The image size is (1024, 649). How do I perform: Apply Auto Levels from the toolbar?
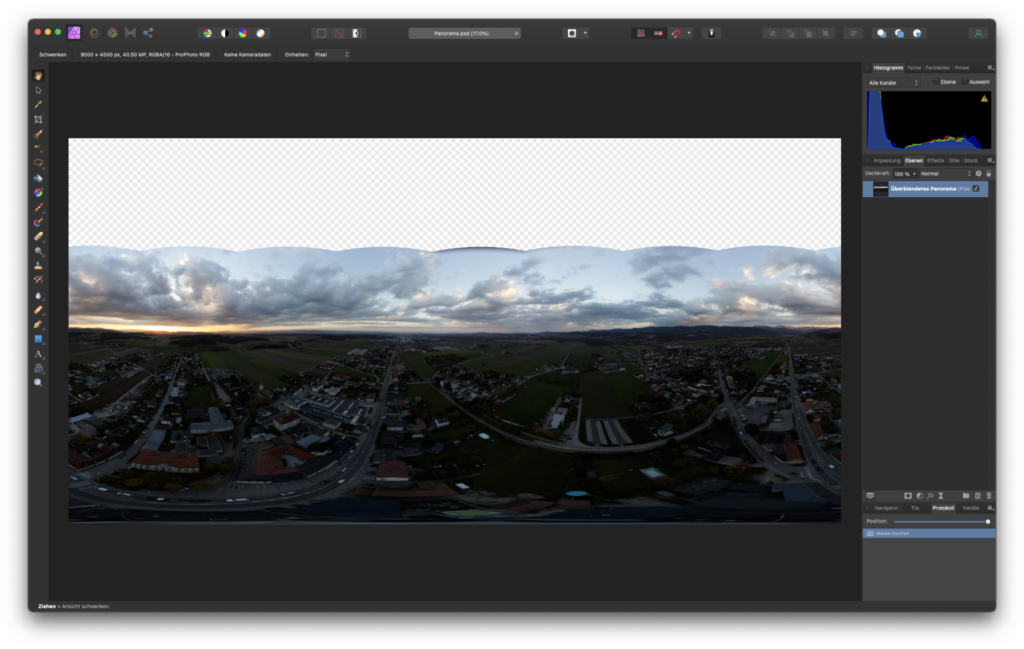coord(207,33)
